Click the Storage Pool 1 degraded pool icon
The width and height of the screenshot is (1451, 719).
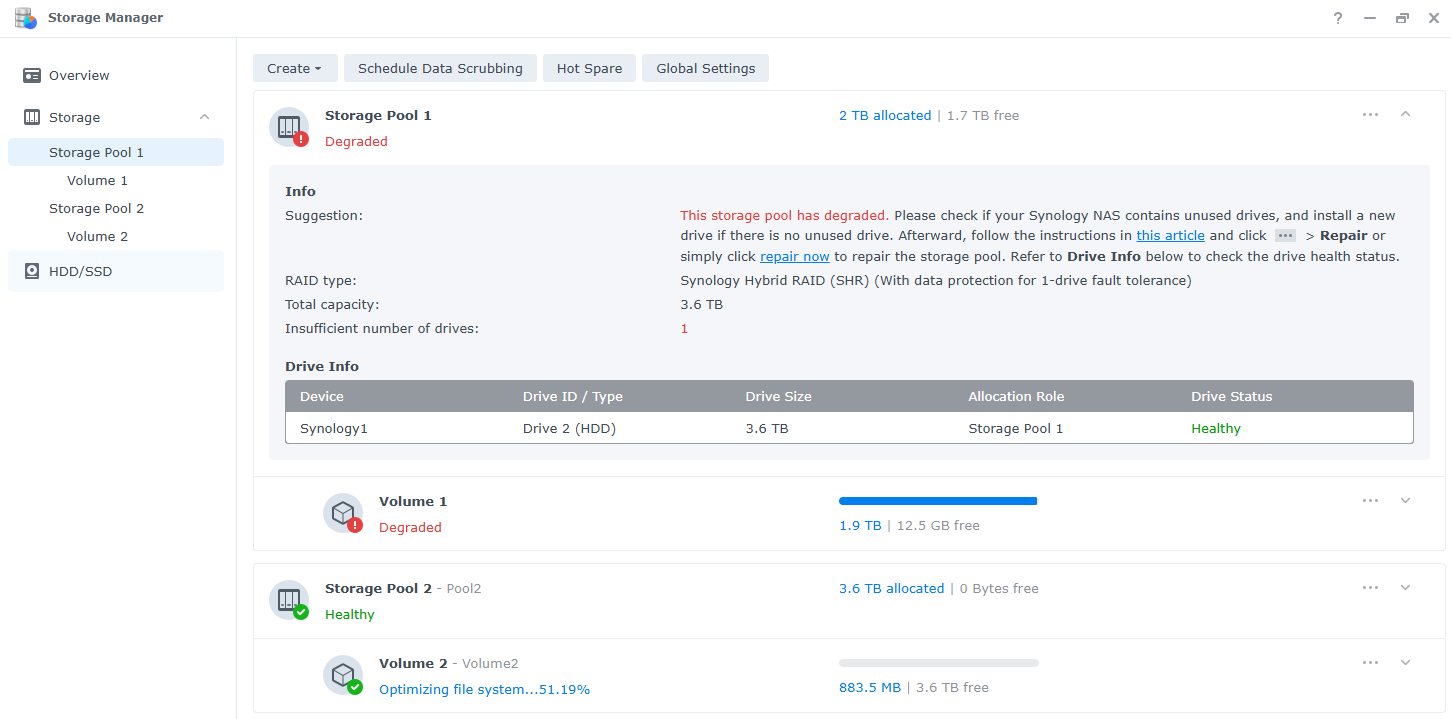pyautogui.click(x=289, y=127)
